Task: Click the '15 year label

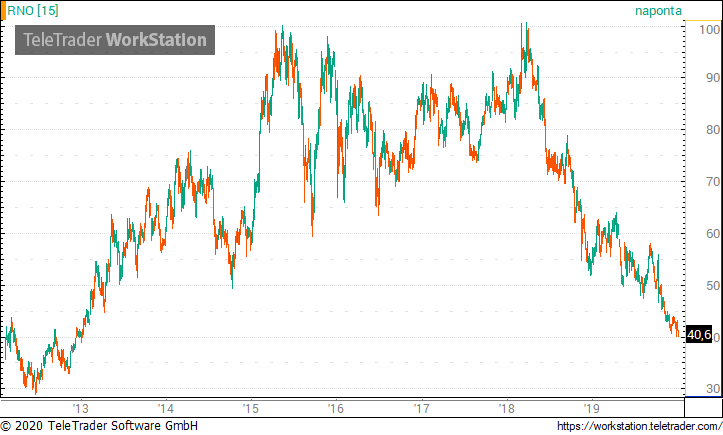Action: tap(251, 408)
